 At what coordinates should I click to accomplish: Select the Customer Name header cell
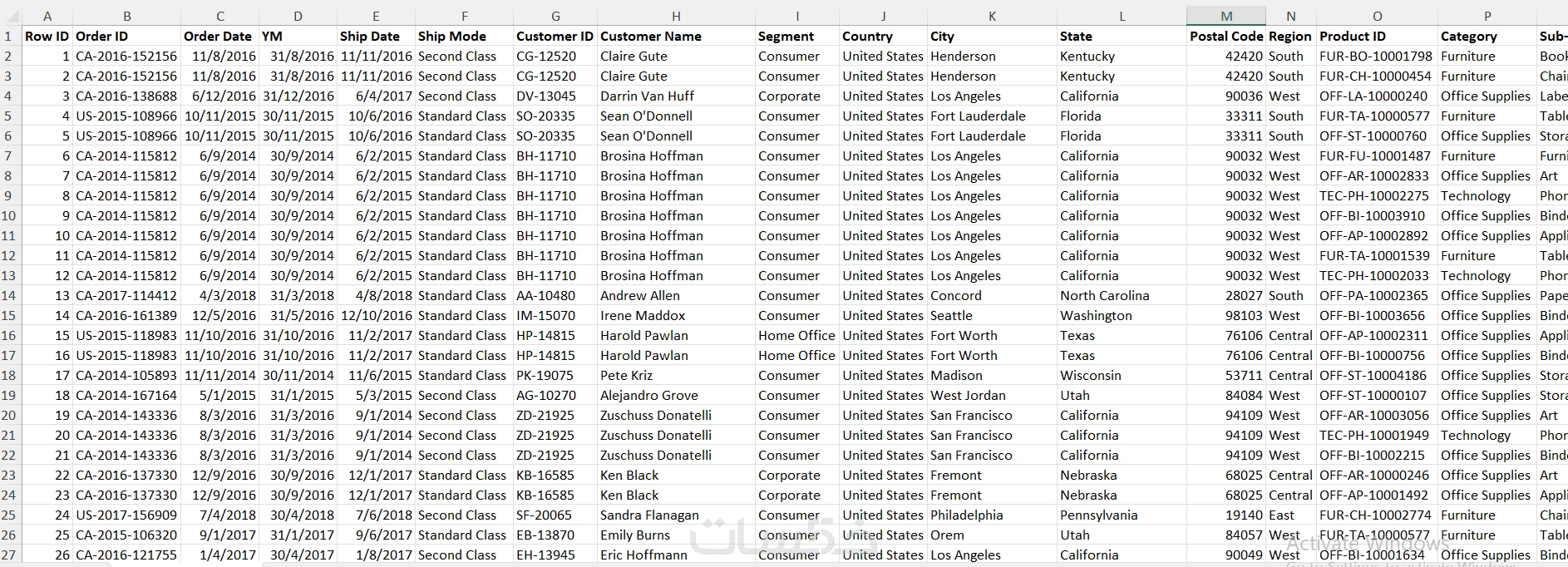click(x=675, y=36)
